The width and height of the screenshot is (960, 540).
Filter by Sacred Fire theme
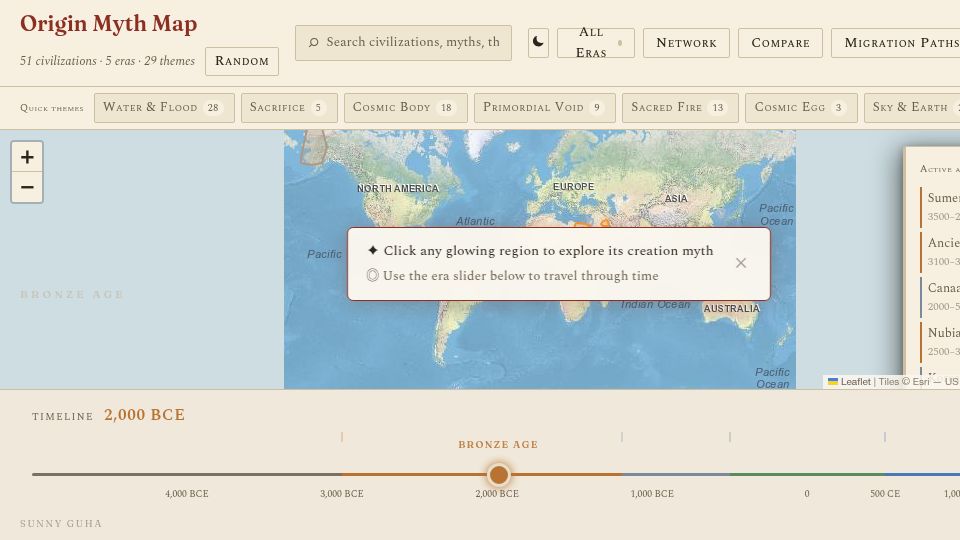680,108
